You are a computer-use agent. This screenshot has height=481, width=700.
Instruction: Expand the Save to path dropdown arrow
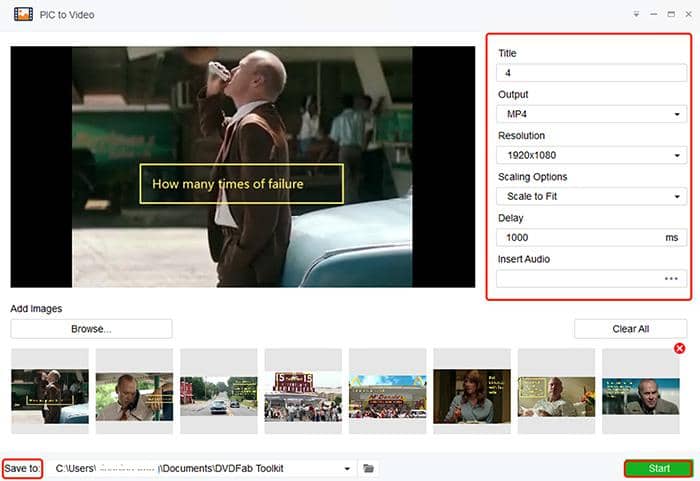[347, 469]
